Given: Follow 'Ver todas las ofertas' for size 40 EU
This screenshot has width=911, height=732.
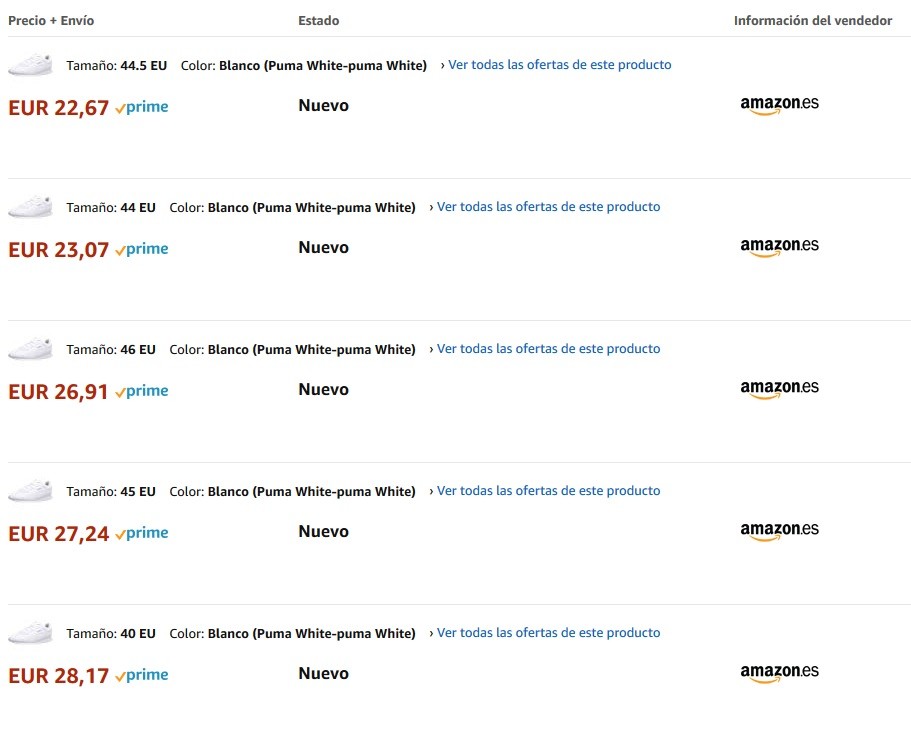Looking at the screenshot, I should coord(548,633).
